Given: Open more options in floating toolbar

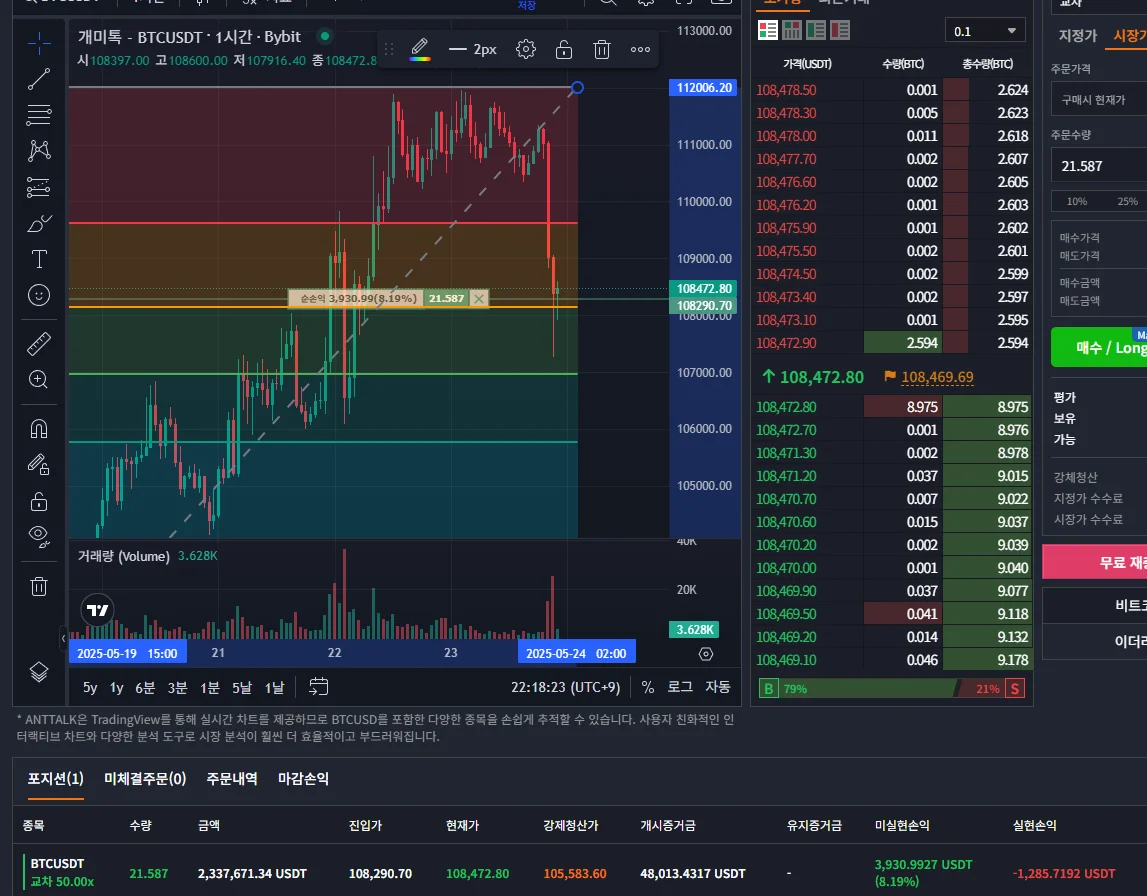Looking at the screenshot, I should tap(640, 49).
